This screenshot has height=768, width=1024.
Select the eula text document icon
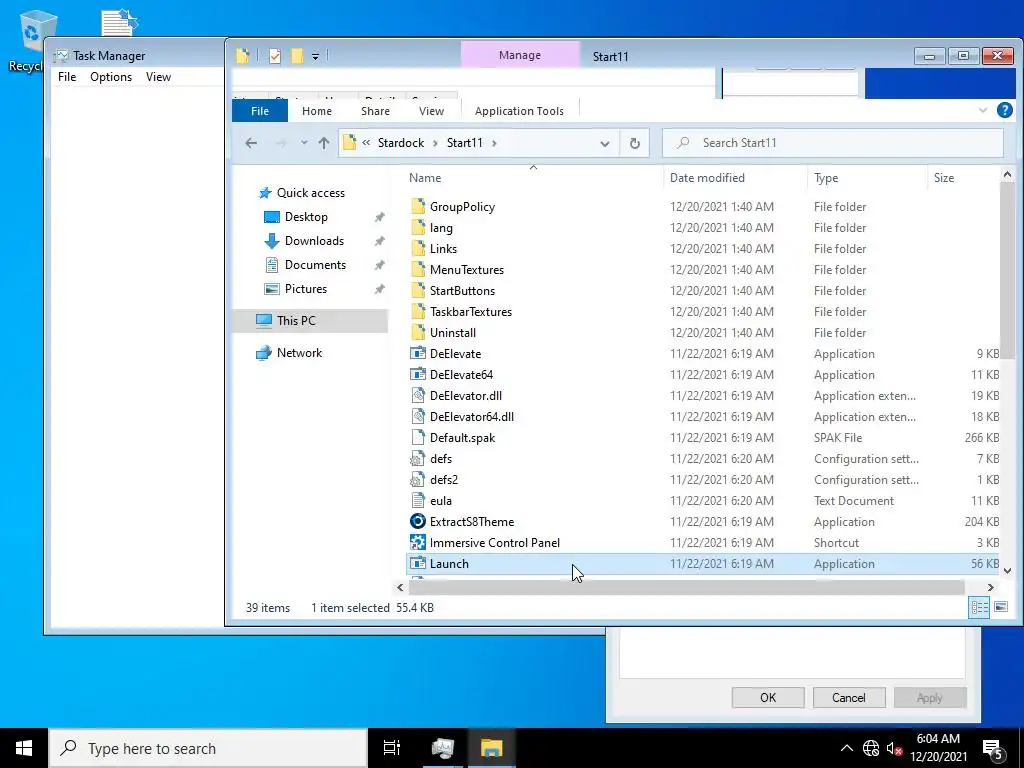click(x=418, y=500)
